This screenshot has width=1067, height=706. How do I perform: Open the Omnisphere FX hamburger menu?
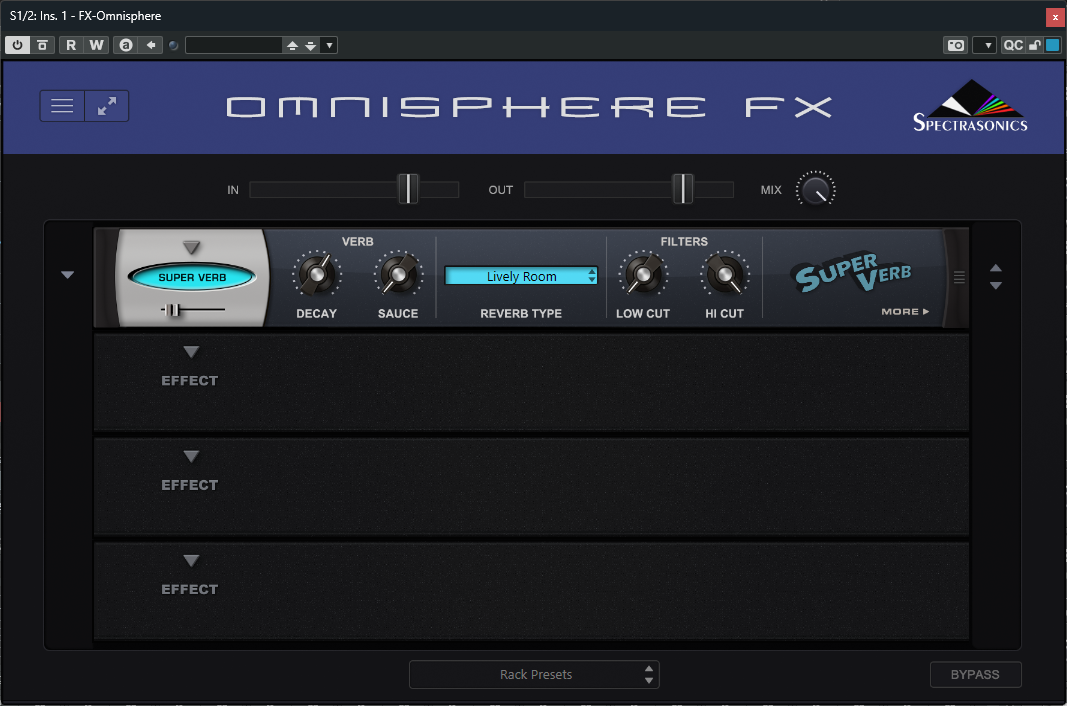tap(62, 106)
